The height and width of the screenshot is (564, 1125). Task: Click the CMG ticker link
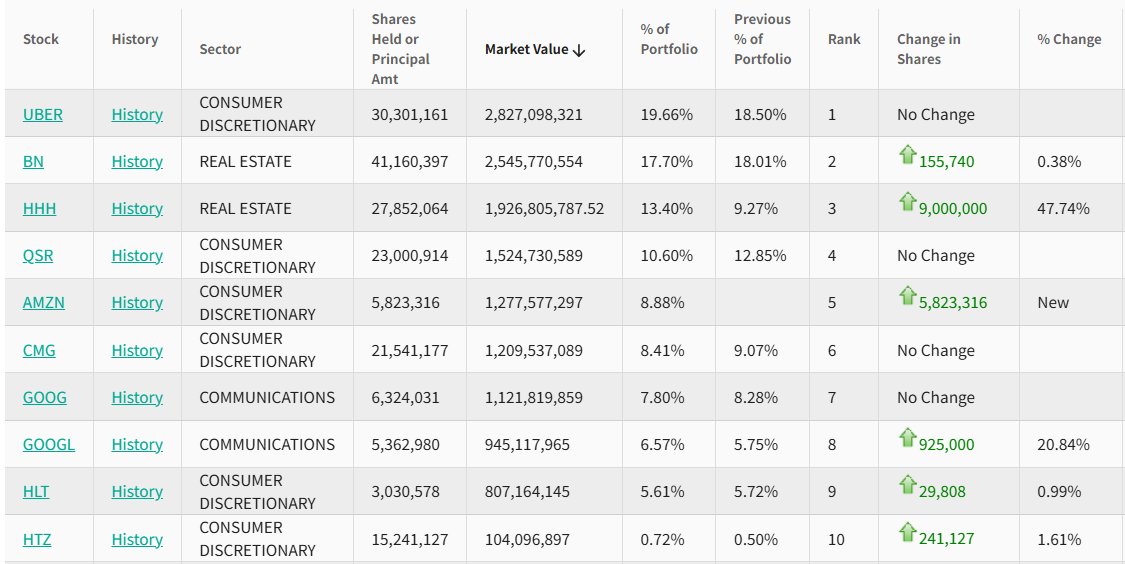pos(41,350)
